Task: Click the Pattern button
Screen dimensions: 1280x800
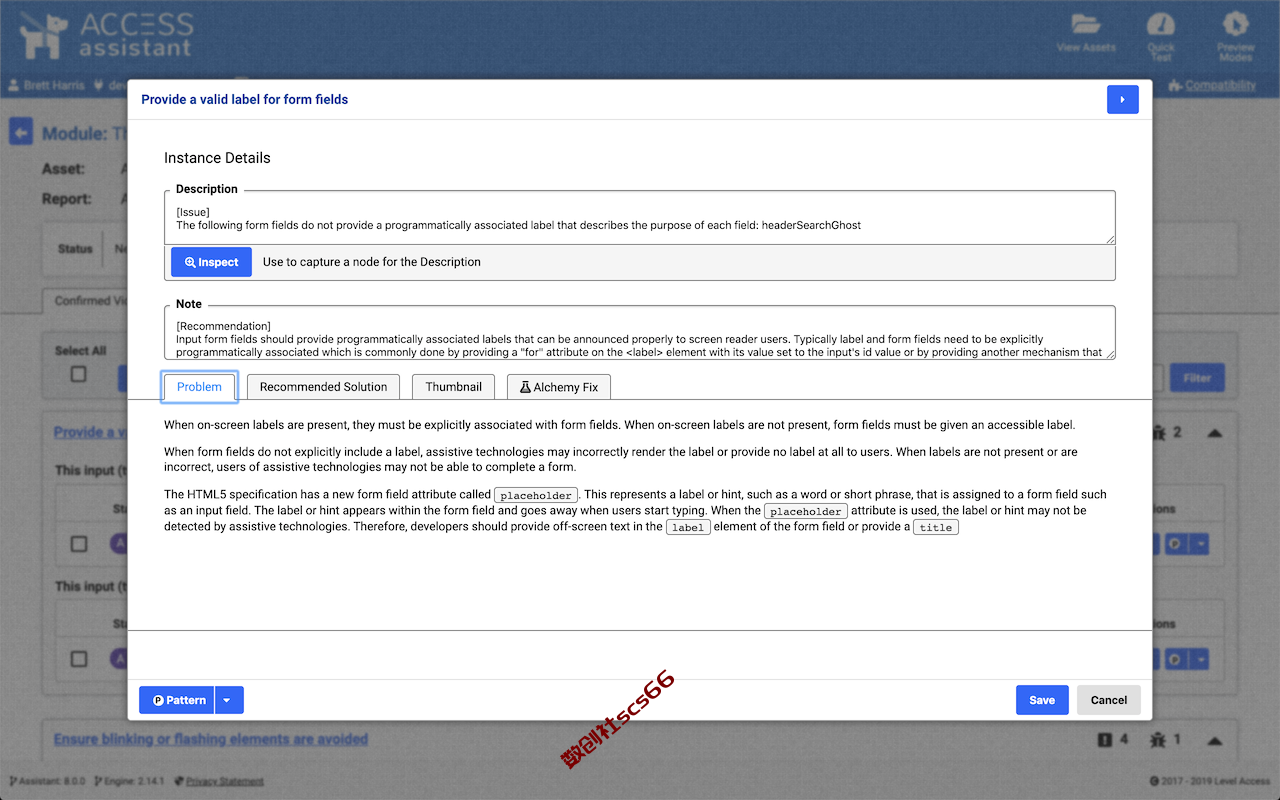Action: coord(176,700)
